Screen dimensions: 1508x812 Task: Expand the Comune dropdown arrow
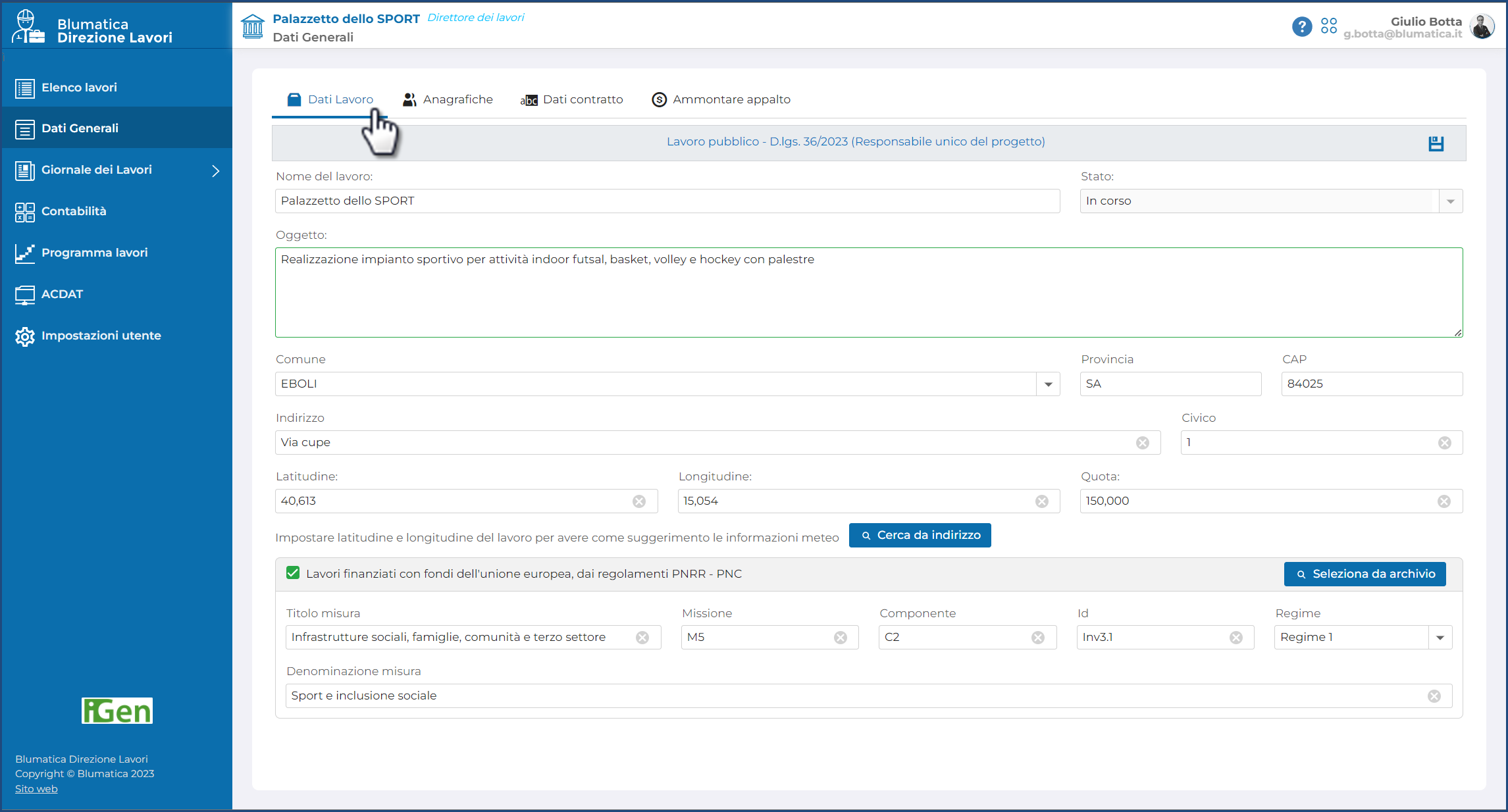coord(1048,384)
